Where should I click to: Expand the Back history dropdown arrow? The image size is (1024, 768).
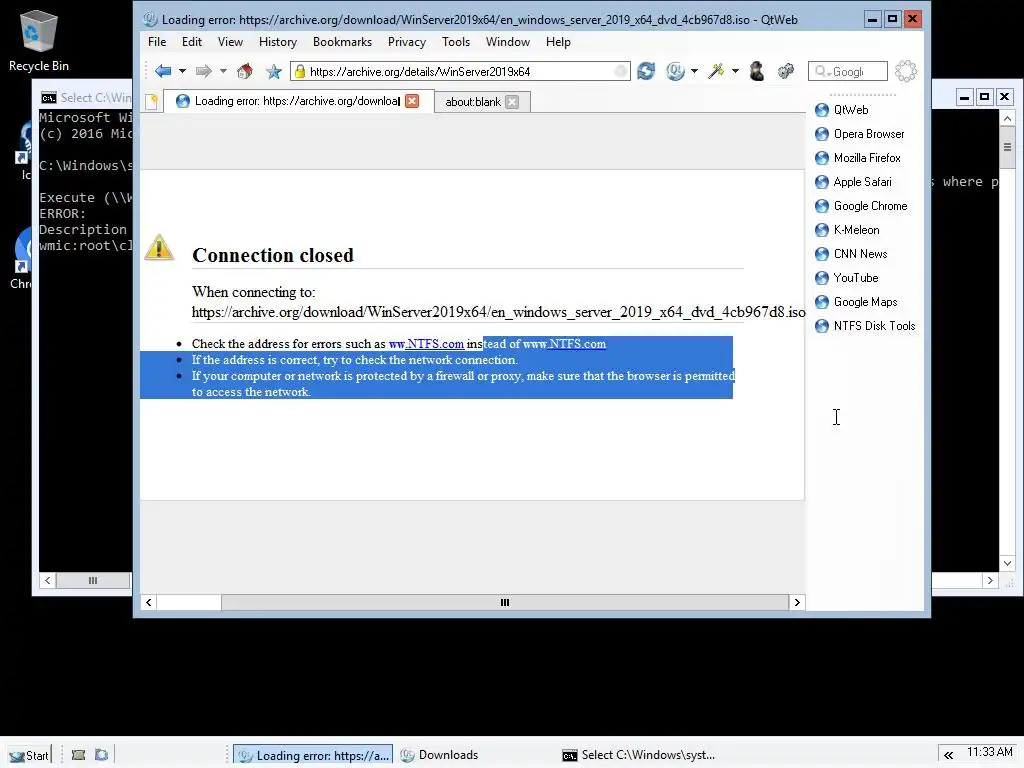(182, 71)
